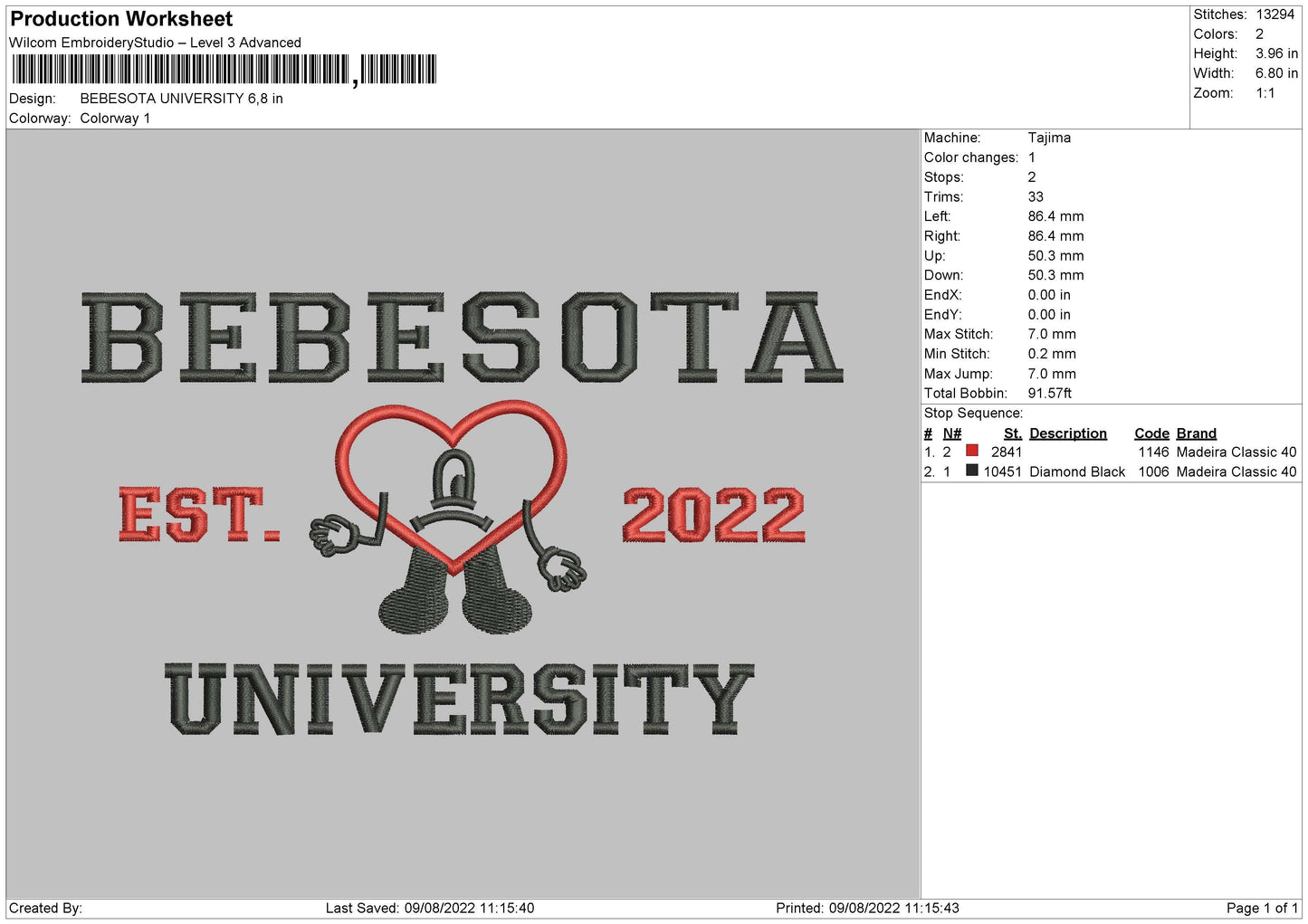Click the Height value 3.96 in
Viewport: 1308px width, 924px height.
1276,54
